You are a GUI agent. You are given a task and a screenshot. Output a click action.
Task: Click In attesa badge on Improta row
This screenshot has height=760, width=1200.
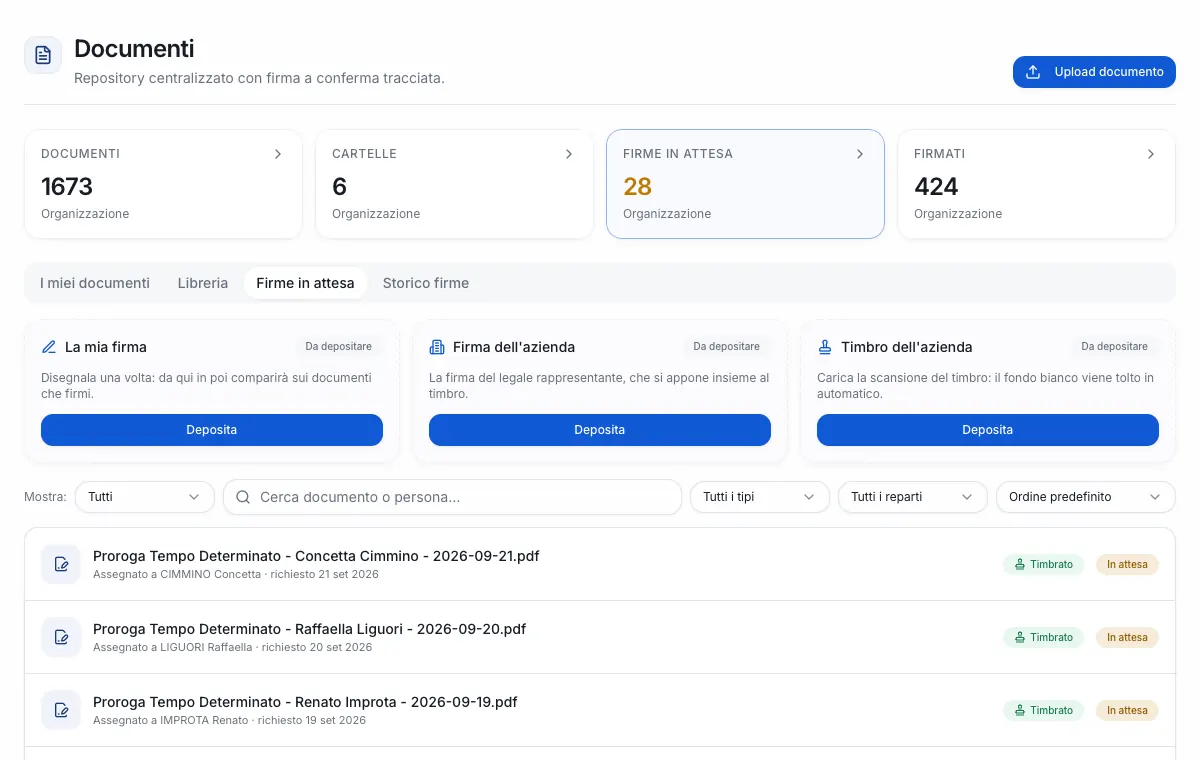pyautogui.click(x=1127, y=710)
